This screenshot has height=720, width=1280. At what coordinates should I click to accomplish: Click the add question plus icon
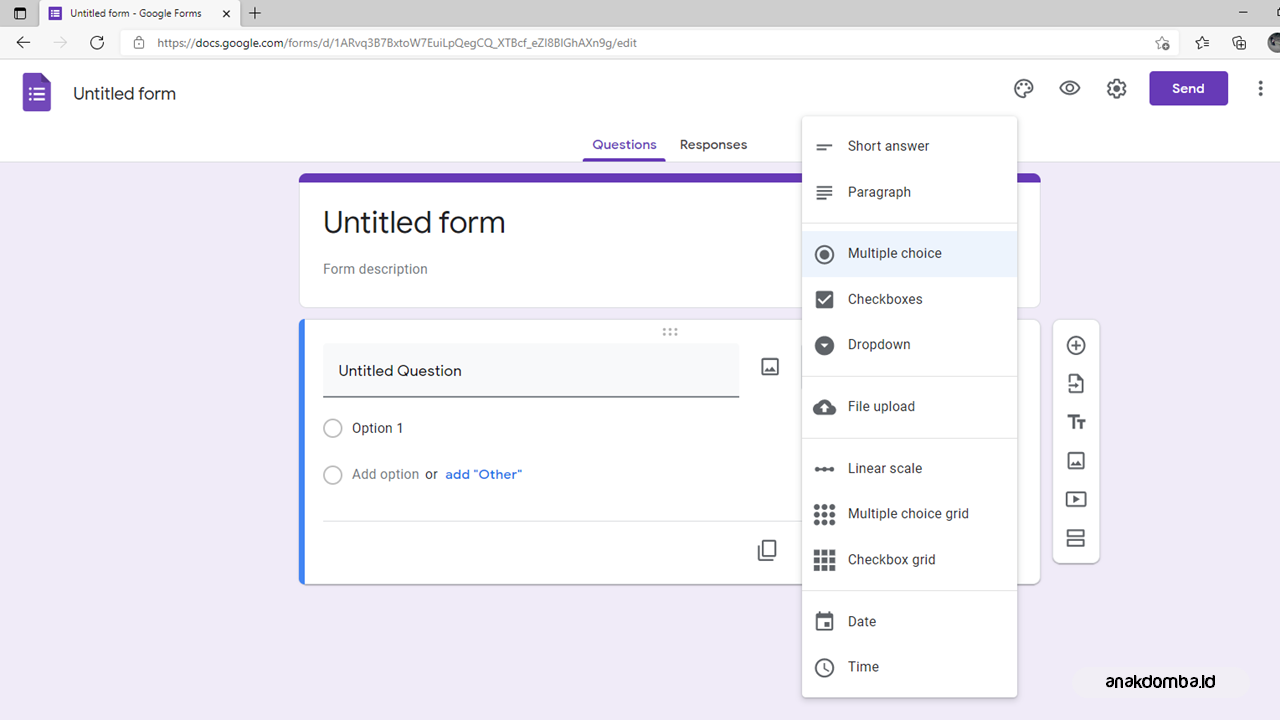(x=1076, y=345)
